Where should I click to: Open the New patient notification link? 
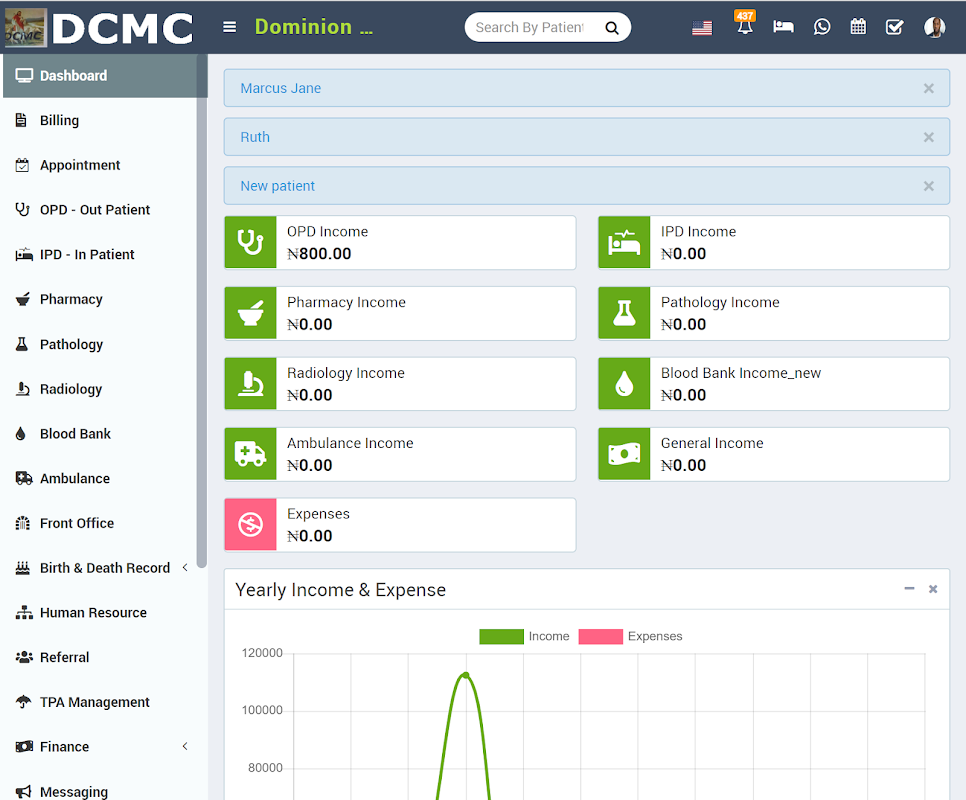(x=277, y=186)
